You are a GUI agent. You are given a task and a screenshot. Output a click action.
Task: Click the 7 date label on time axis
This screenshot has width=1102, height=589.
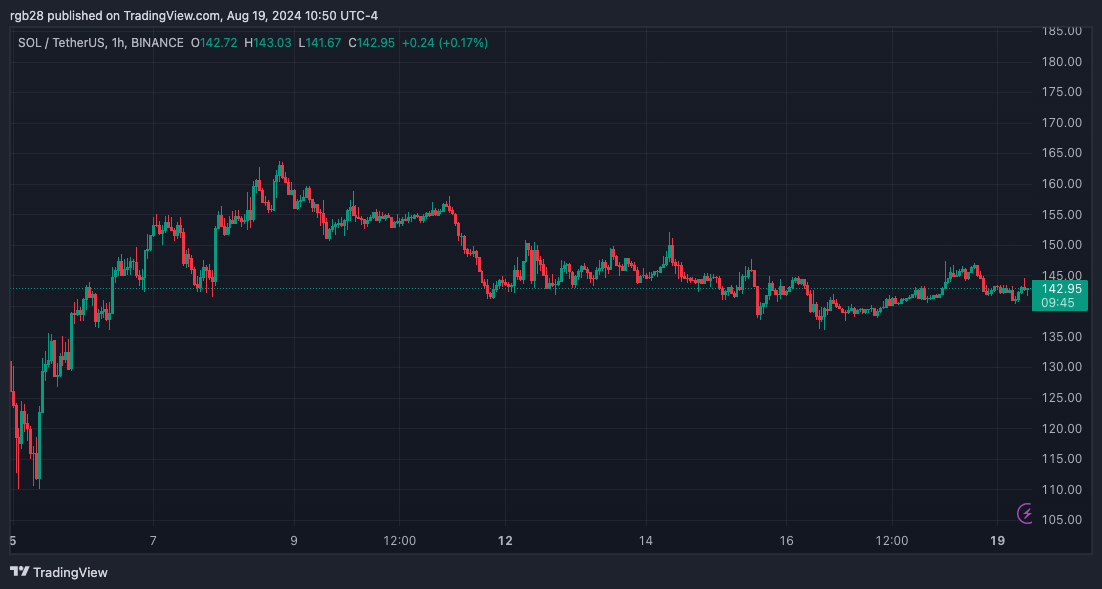pyautogui.click(x=153, y=540)
